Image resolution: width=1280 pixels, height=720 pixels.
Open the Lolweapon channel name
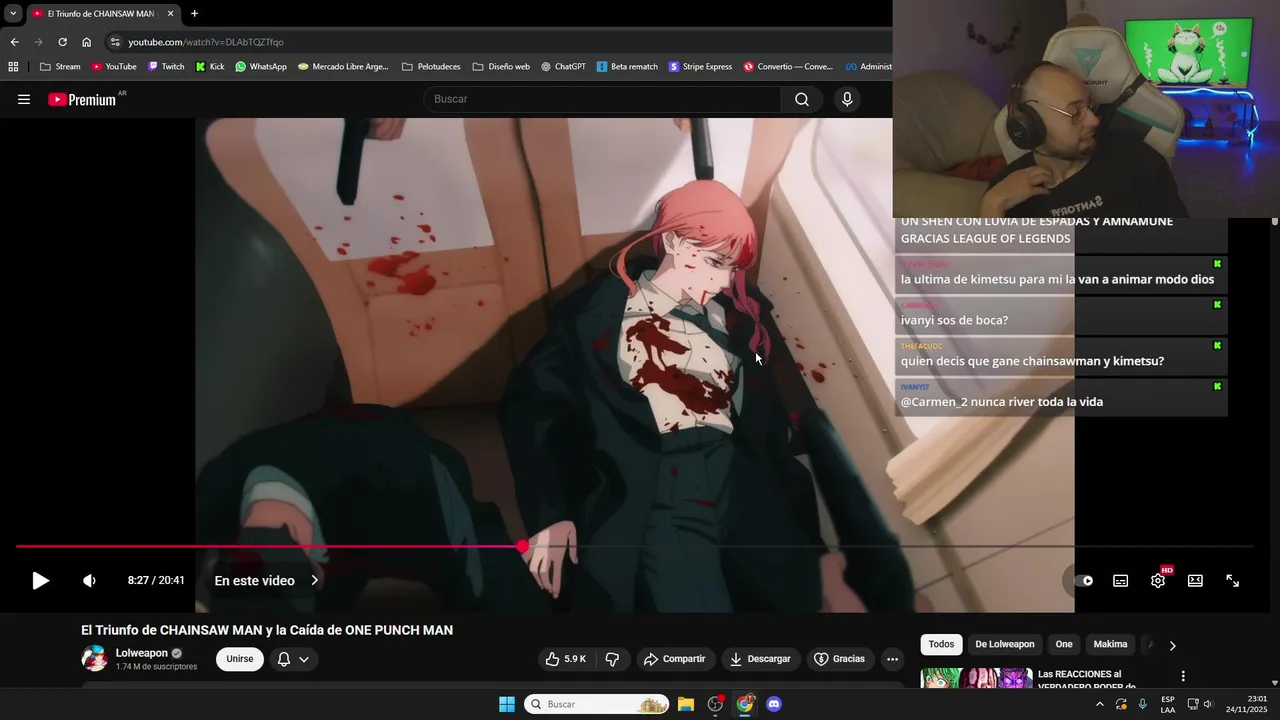tap(142, 653)
